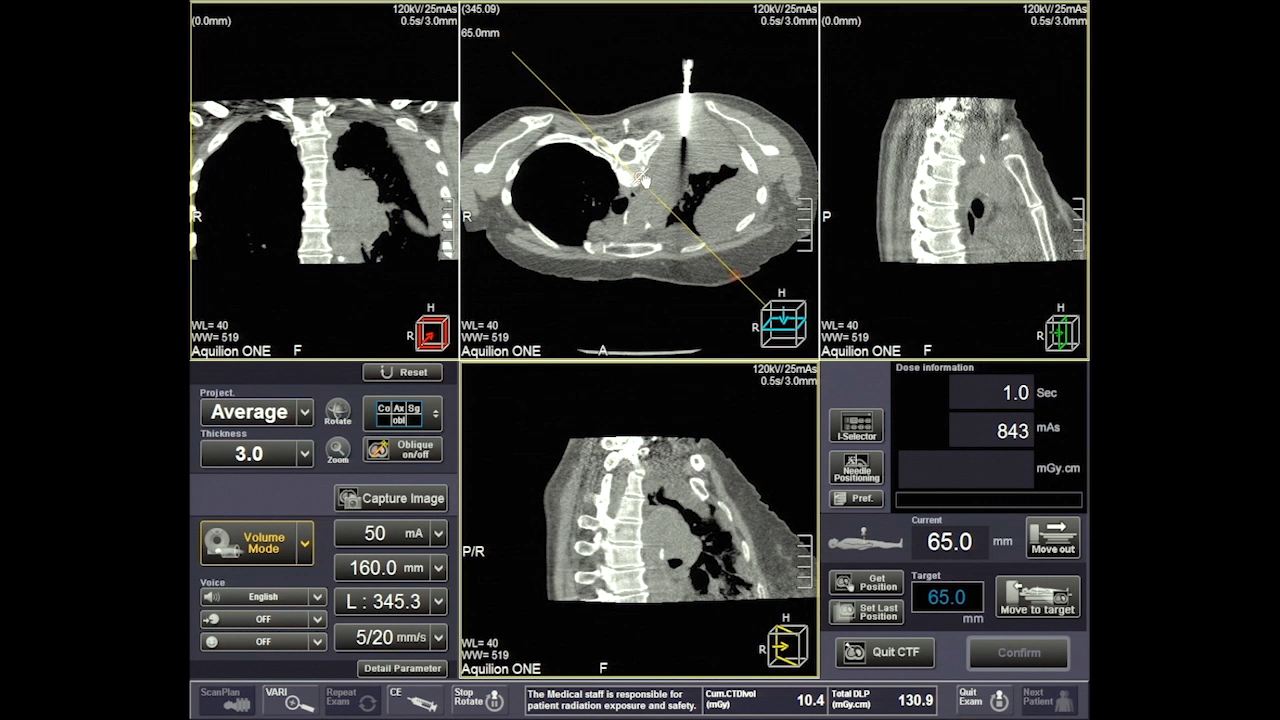Click the ruler scale in sagittal view
The height and width of the screenshot is (720, 1280).
(x=1077, y=226)
